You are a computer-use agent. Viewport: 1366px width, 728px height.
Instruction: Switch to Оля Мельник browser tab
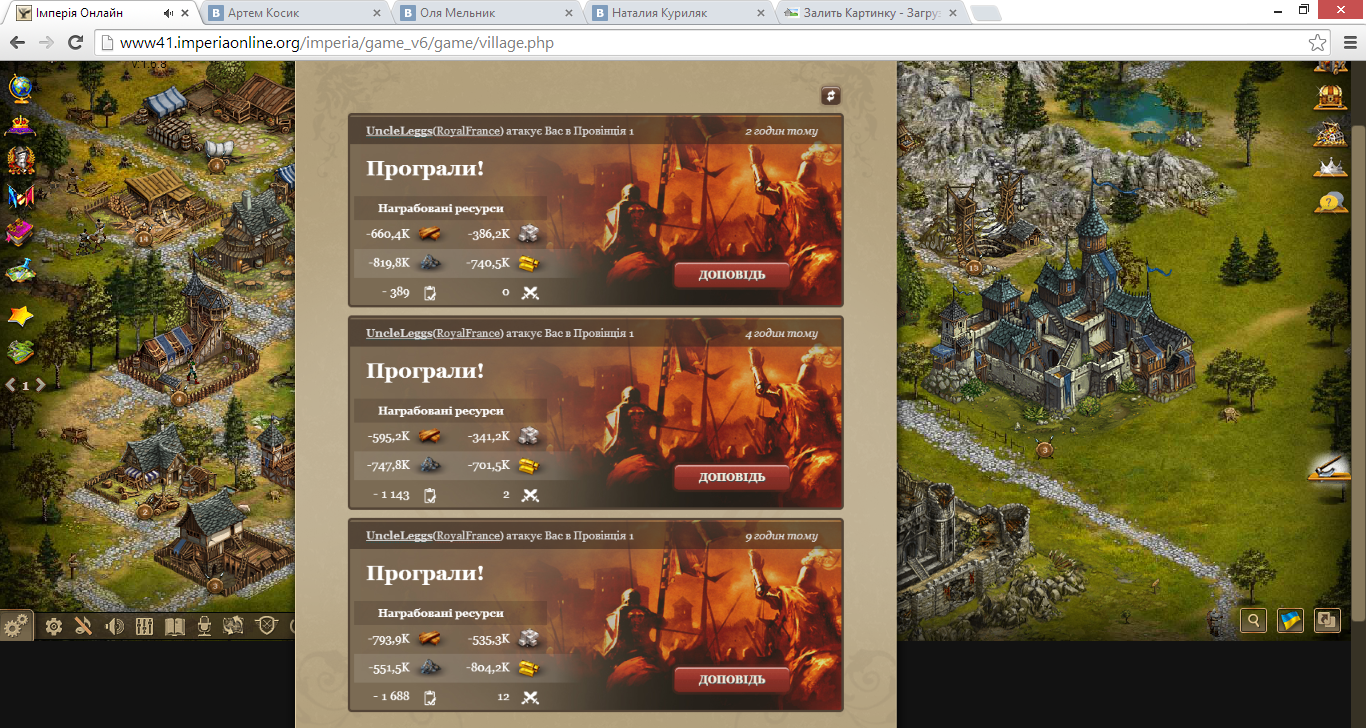click(487, 13)
